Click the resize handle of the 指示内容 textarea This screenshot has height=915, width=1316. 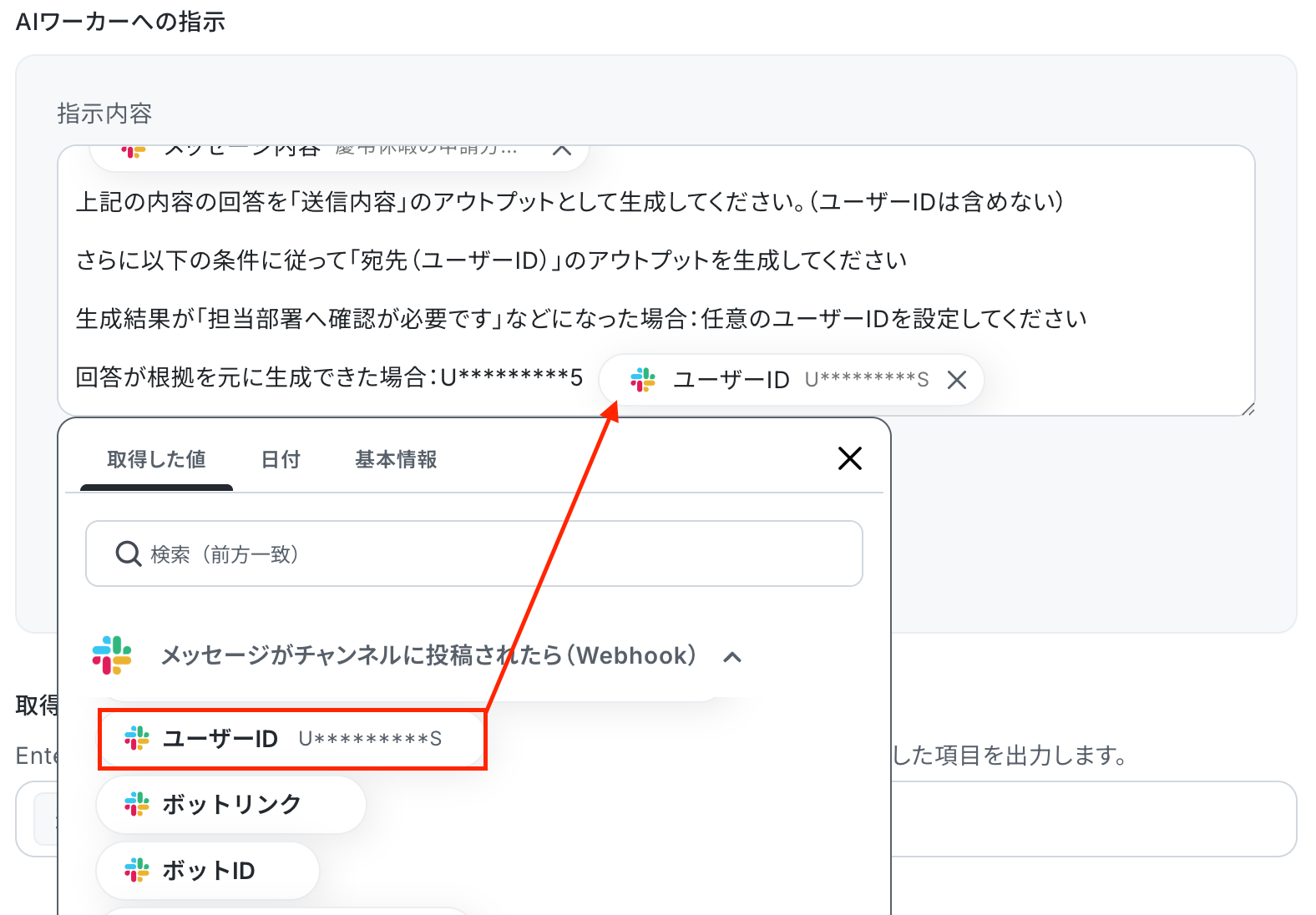click(x=1248, y=408)
